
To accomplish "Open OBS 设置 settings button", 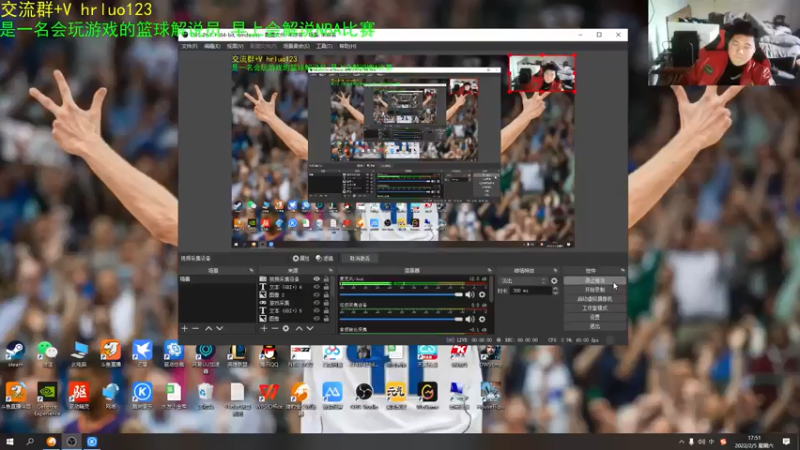I will tap(594, 317).
